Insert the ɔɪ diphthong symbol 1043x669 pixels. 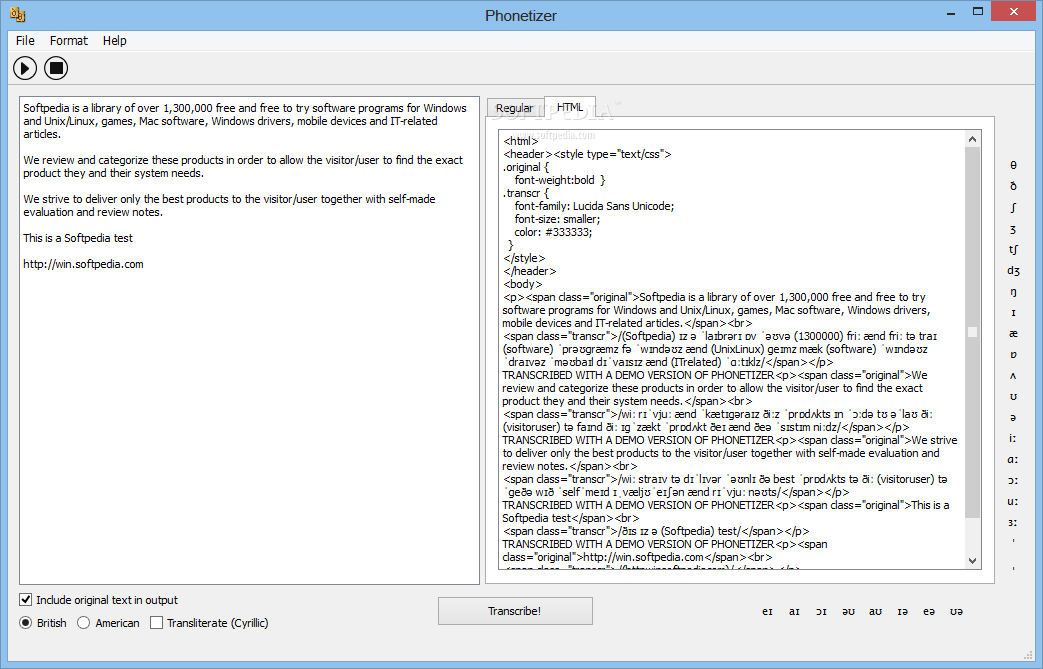point(821,612)
